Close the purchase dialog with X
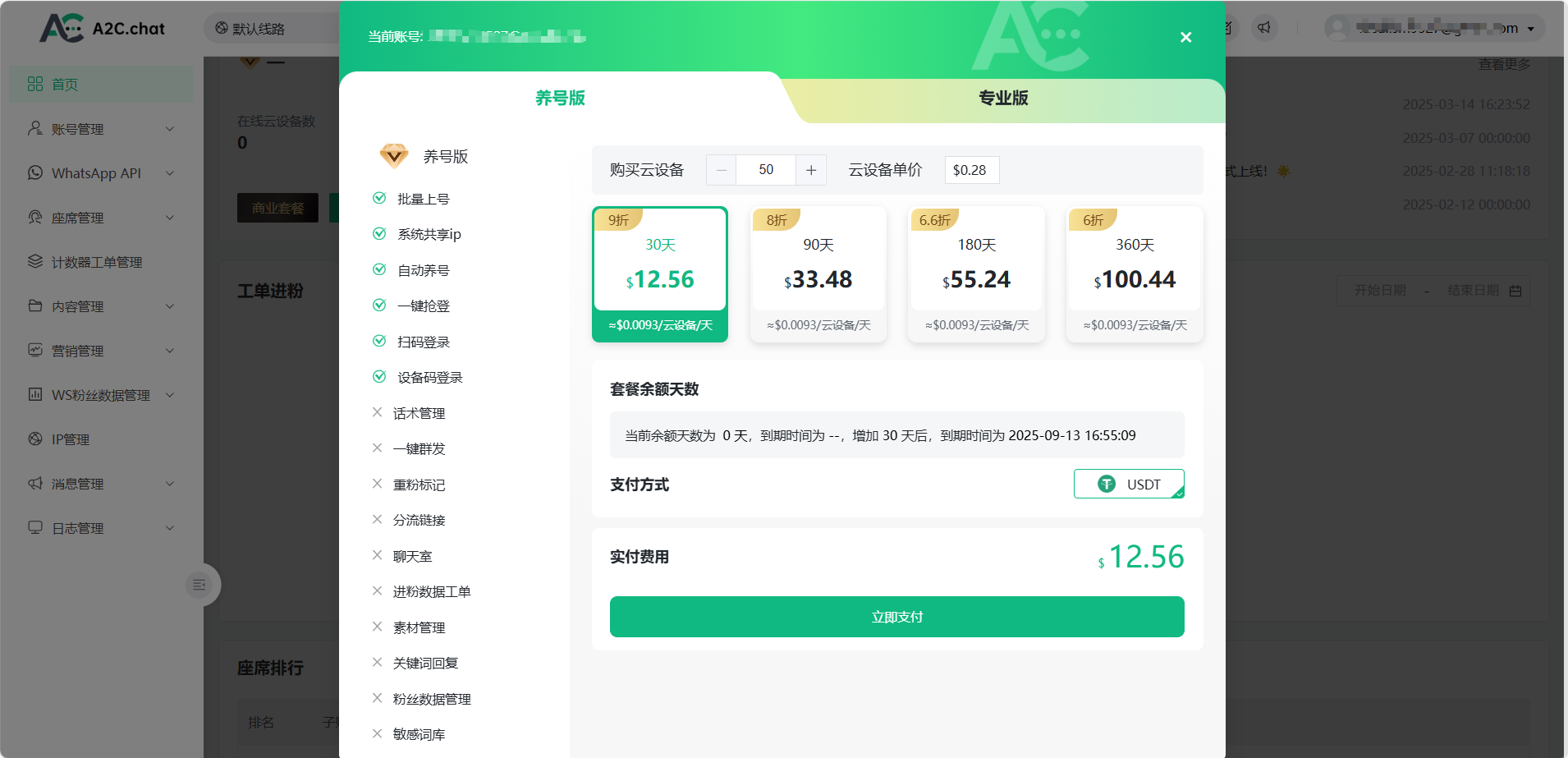This screenshot has width=1568, height=758. [1185, 38]
